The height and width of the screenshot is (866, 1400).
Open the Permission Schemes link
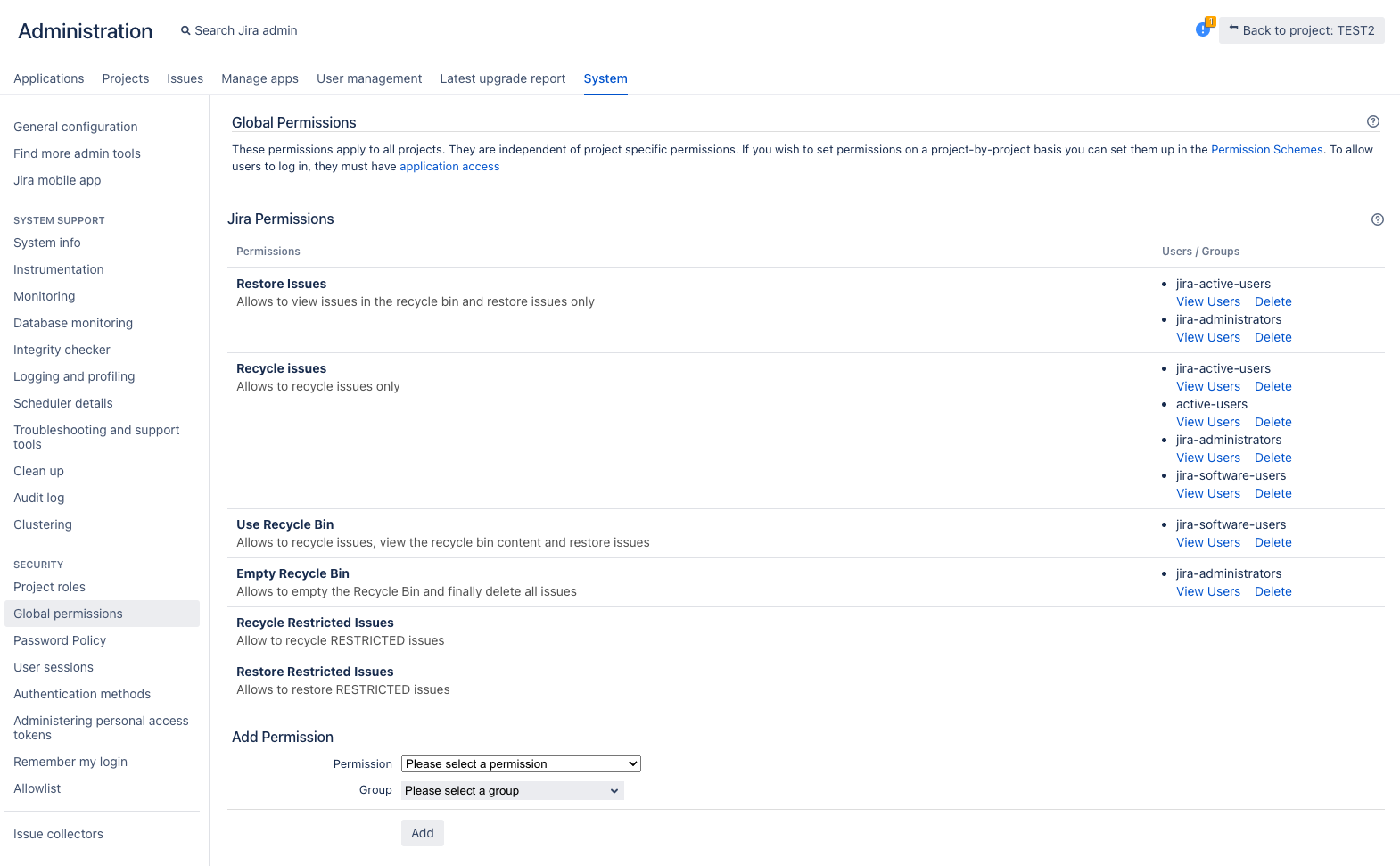1266,150
